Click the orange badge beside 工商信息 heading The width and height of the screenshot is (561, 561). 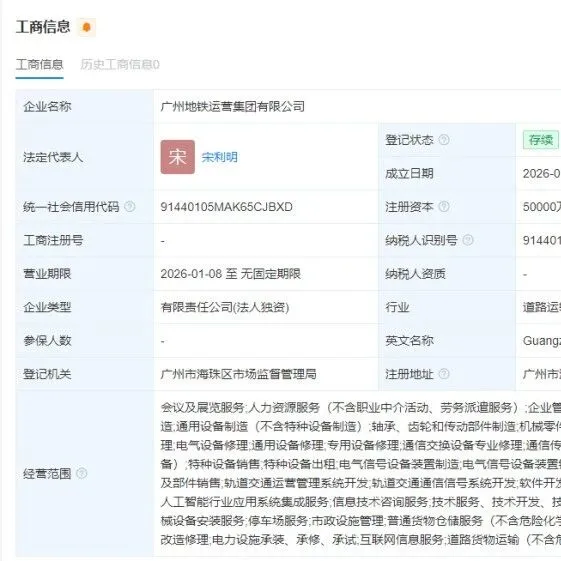(x=87, y=28)
